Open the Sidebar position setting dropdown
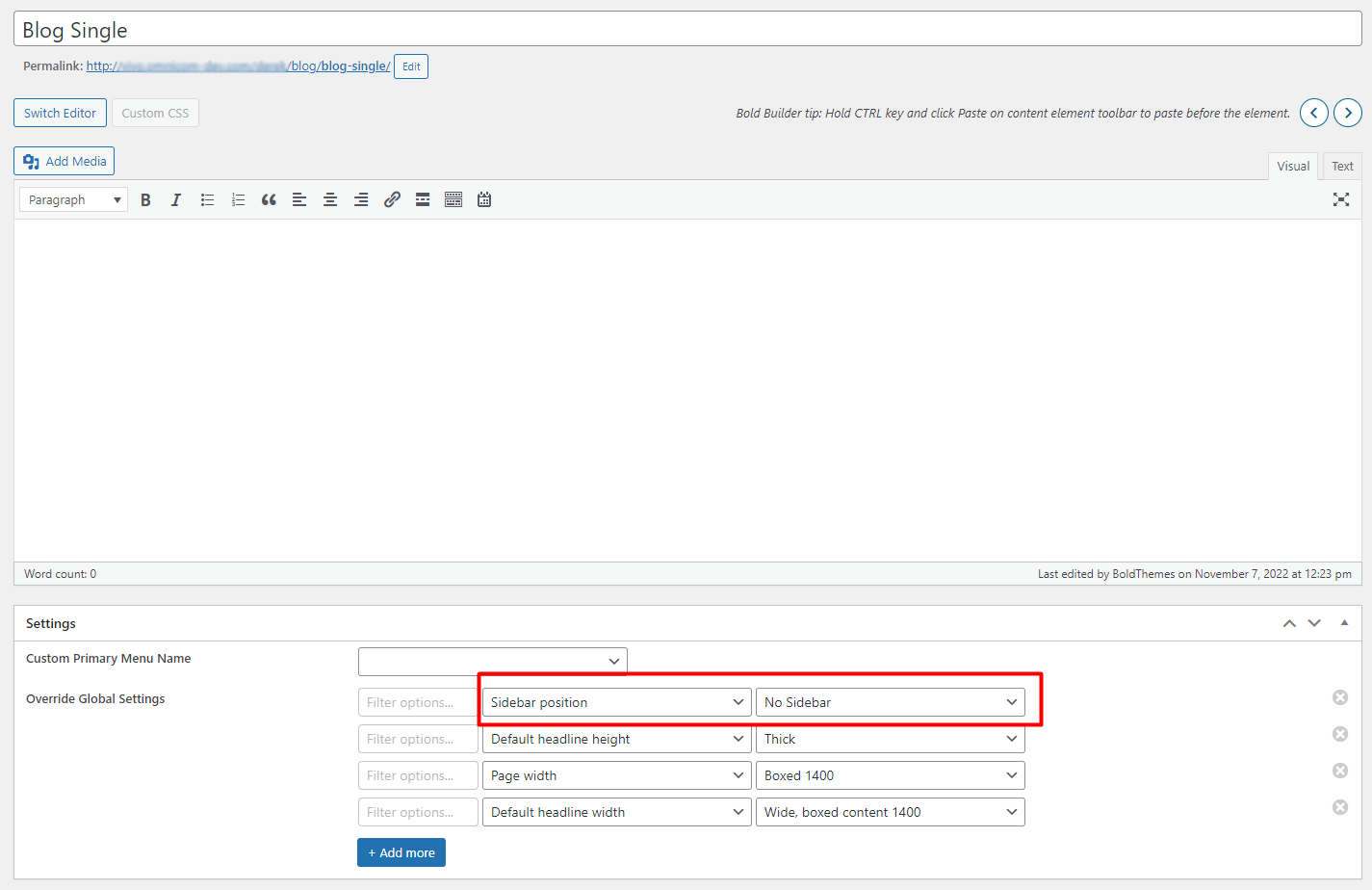 coord(617,702)
